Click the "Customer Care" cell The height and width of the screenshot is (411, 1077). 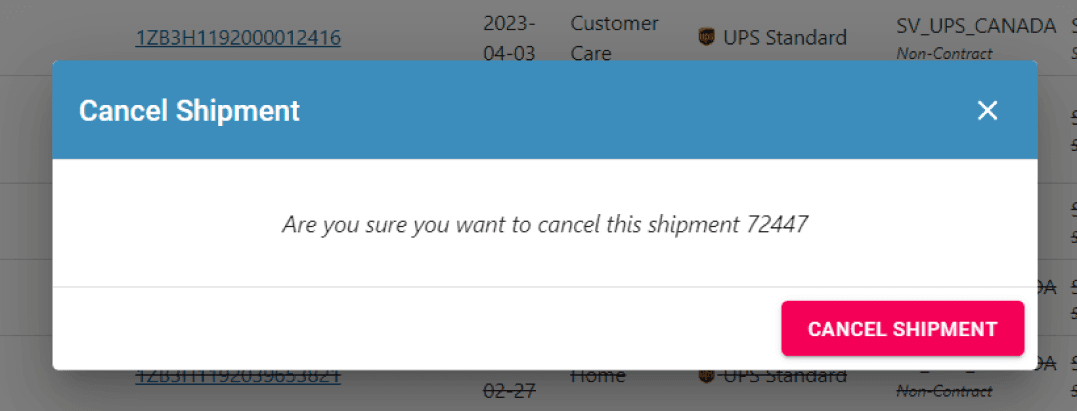(614, 38)
